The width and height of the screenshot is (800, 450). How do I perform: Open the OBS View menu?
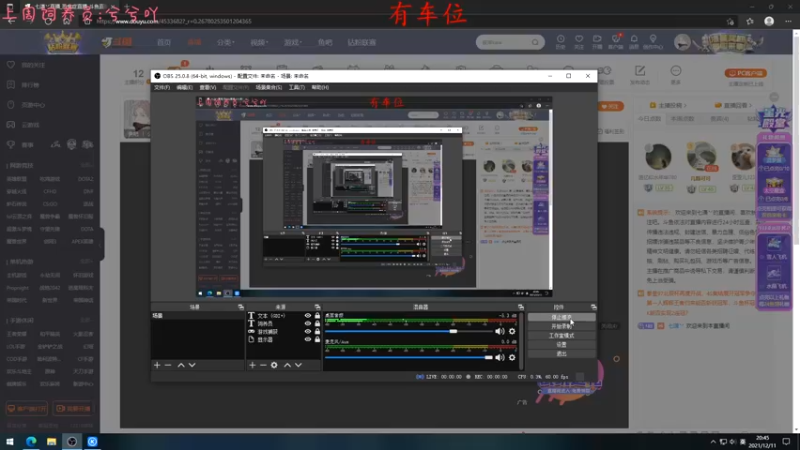point(208,88)
